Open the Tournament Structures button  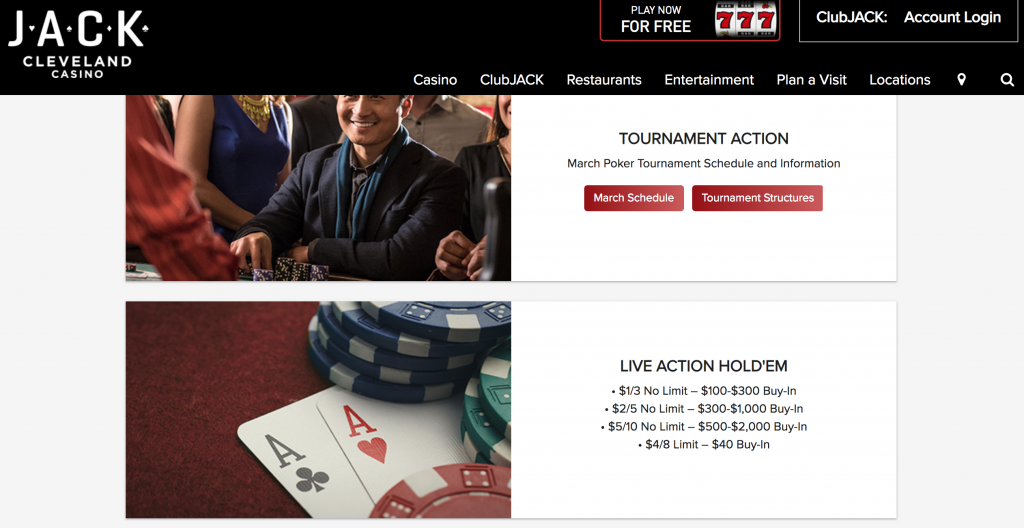coord(758,198)
